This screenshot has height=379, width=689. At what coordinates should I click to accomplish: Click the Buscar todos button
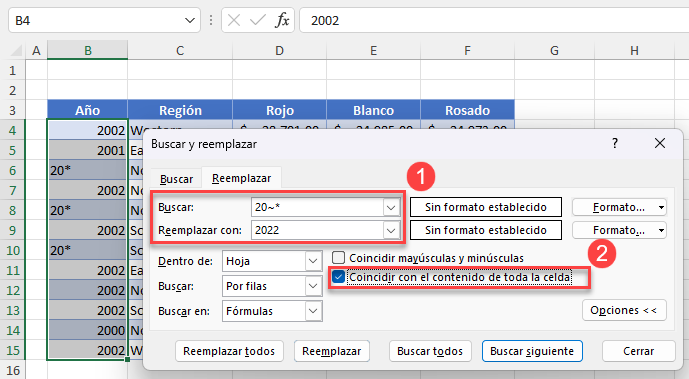click(x=430, y=351)
